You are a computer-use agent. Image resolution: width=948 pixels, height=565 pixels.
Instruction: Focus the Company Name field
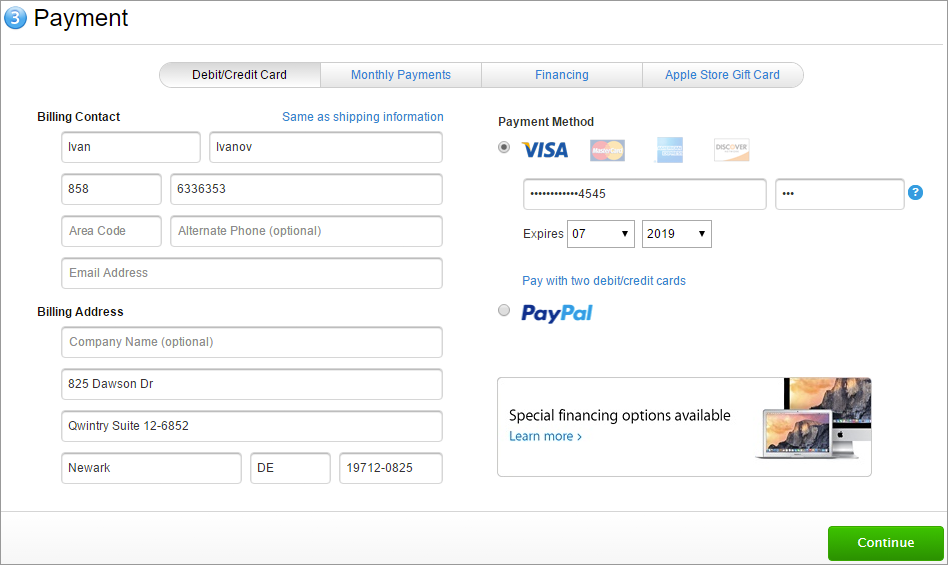252,342
